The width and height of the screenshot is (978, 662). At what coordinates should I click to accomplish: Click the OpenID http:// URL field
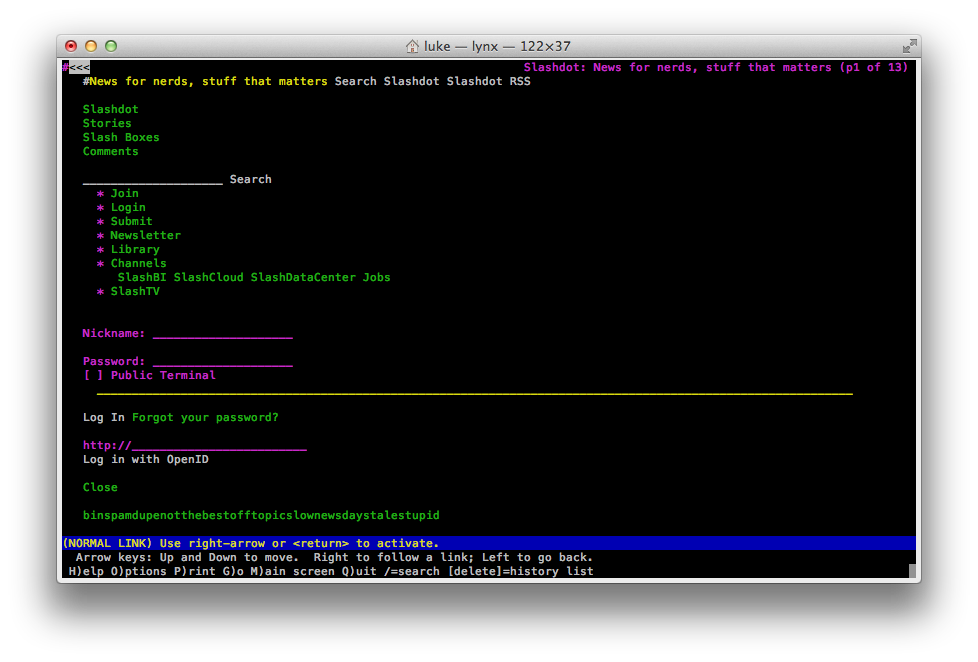(219, 446)
